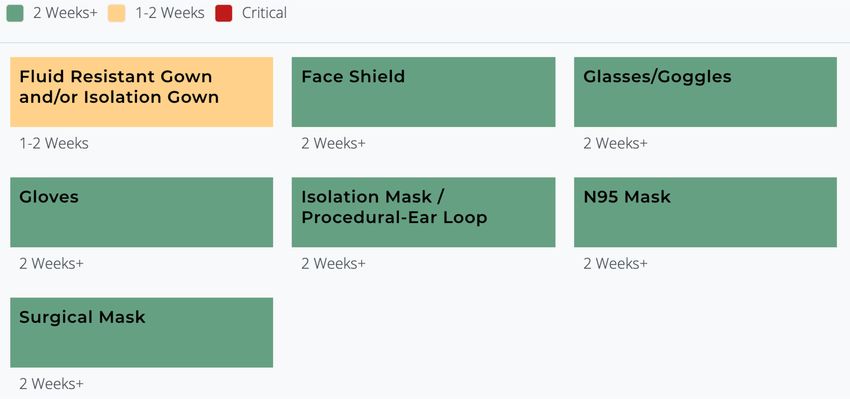The height and width of the screenshot is (399, 850).
Task: Click 2 Weeks+ status under Isolation Mask
Action: pyautogui.click(x=333, y=264)
